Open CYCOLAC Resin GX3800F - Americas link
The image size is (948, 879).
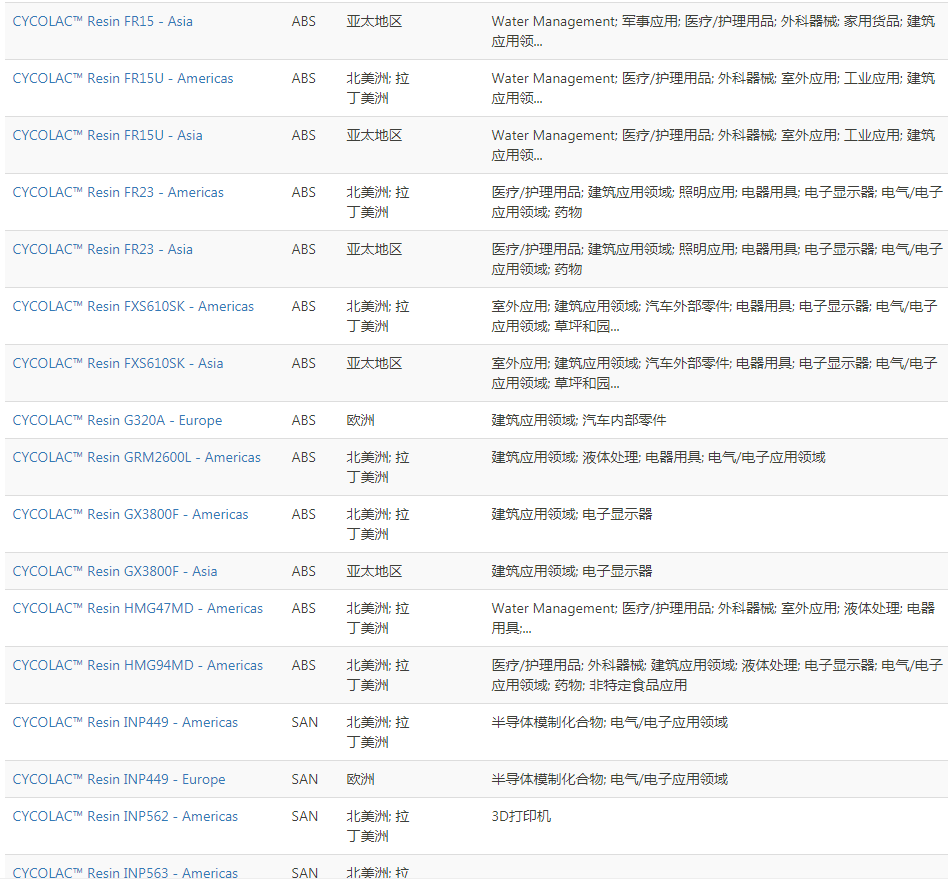tap(131, 514)
